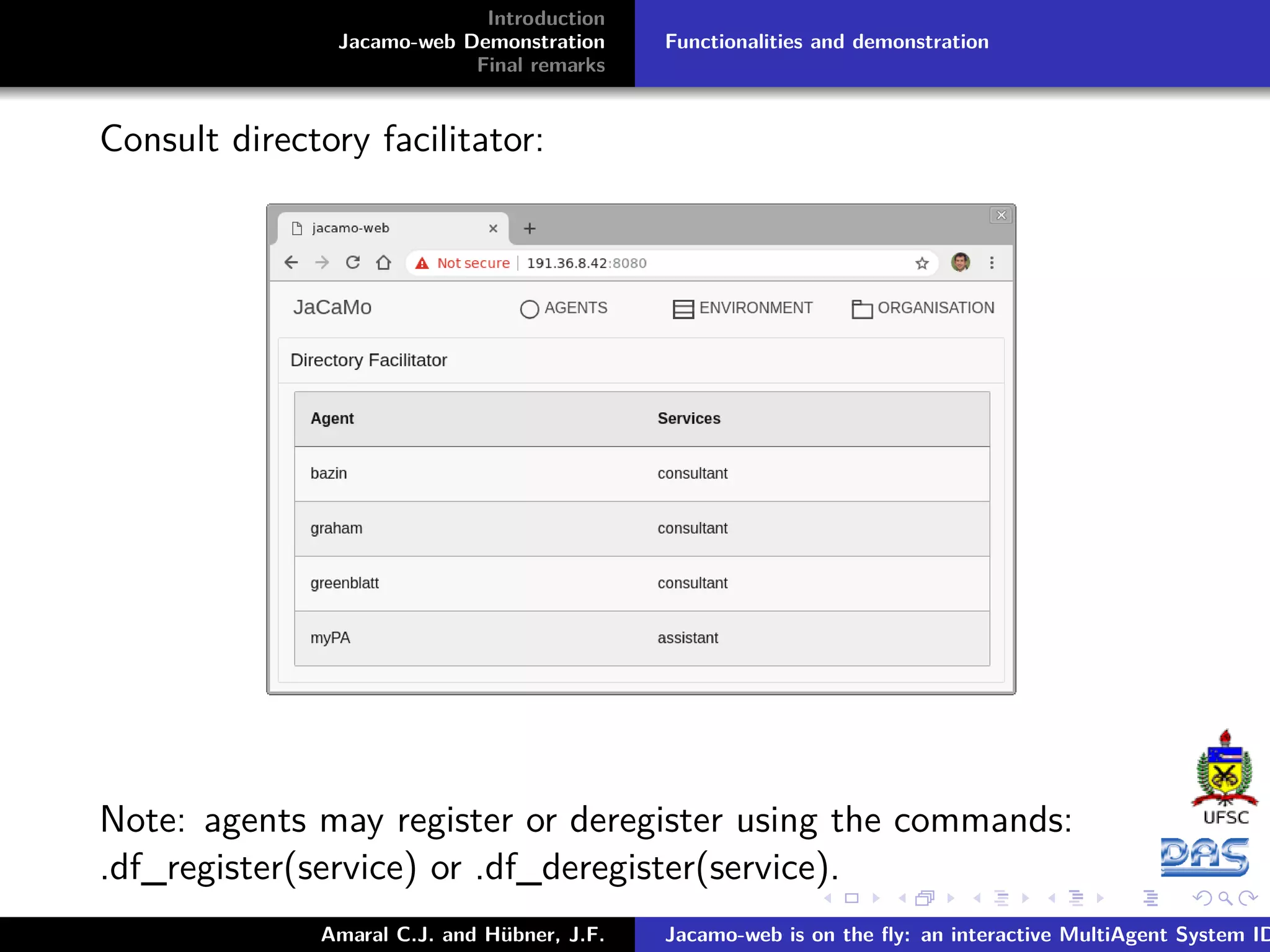Click the DAS logo
Screen dimensions: 1270x952
point(1205,857)
